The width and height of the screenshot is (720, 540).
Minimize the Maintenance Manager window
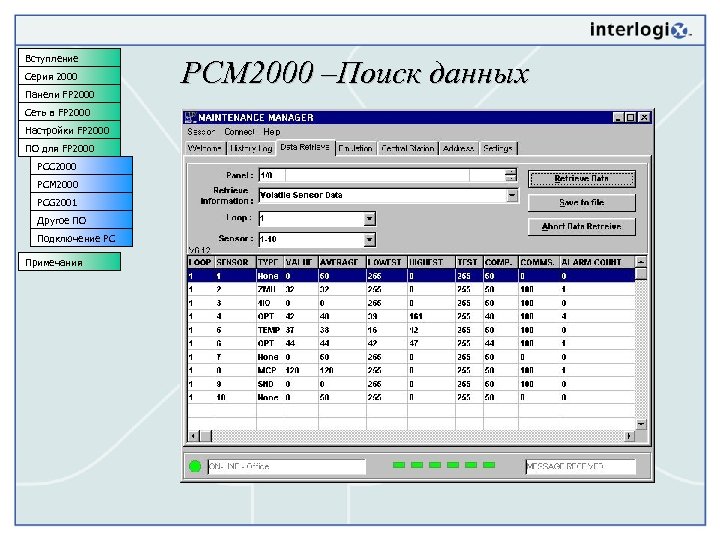(x=619, y=118)
